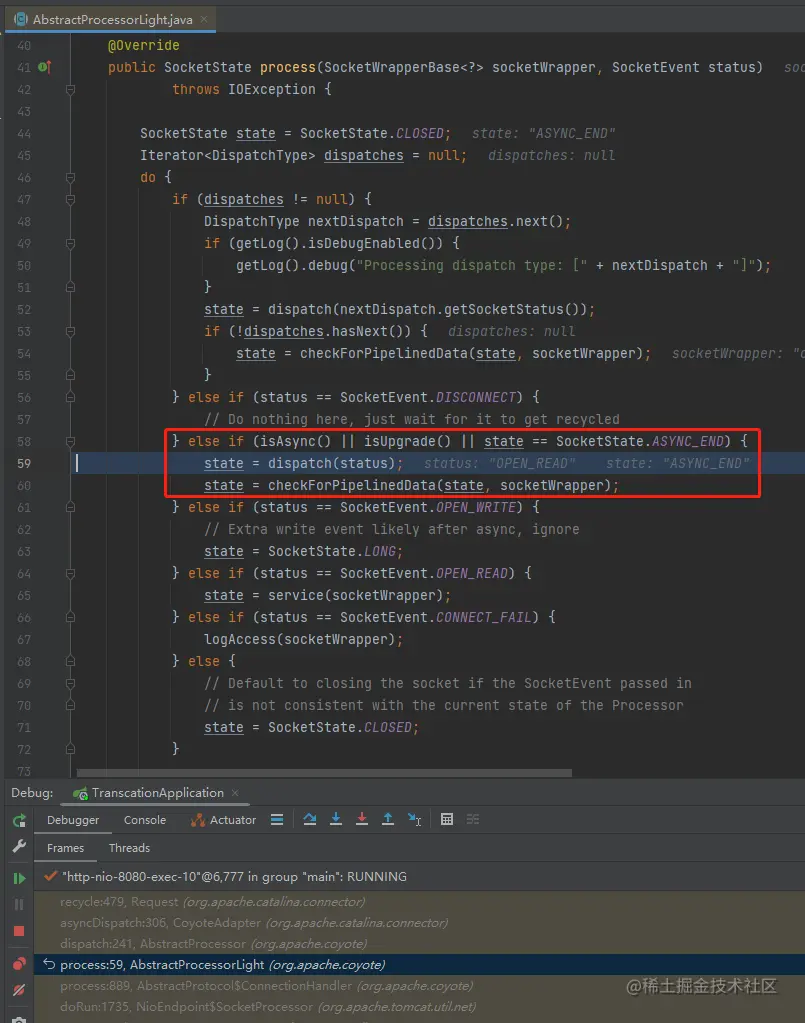Image resolution: width=805 pixels, height=1023 pixels.
Task: Click the inline hint state: "ASYNC_END" on line 44
Action: tap(543, 133)
